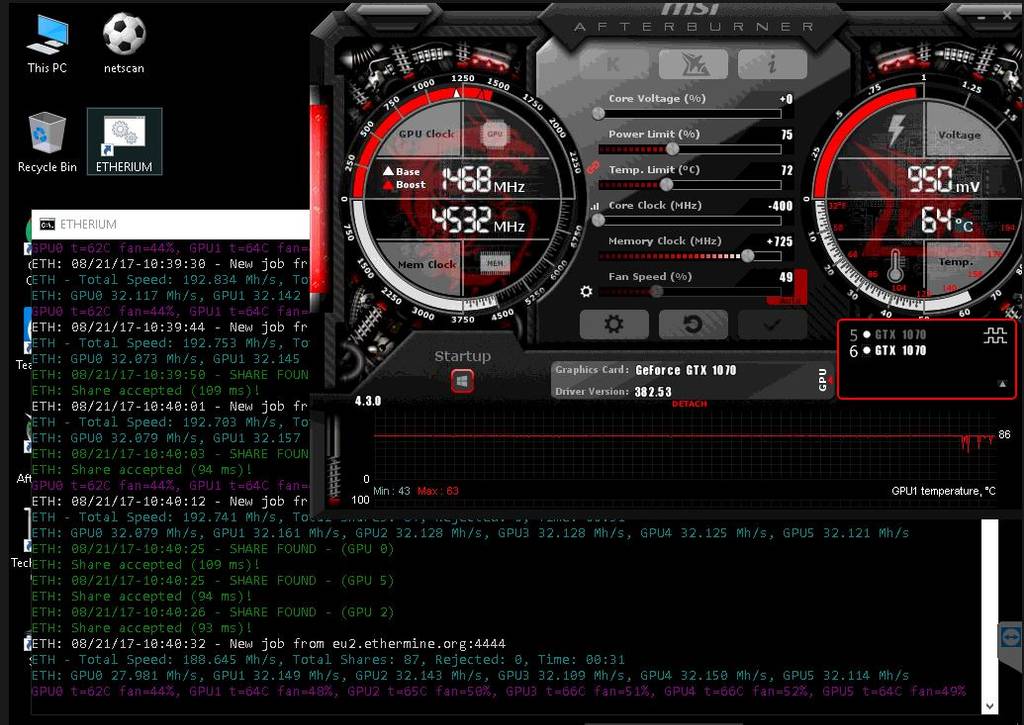Click the Core Clock value field showing -400
The height and width of the screenshot is (725, 1024).
click(781, 206)
